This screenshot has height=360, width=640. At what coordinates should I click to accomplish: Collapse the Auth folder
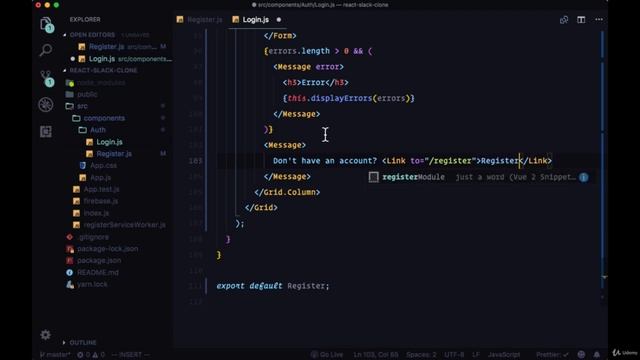coord(98,130)
